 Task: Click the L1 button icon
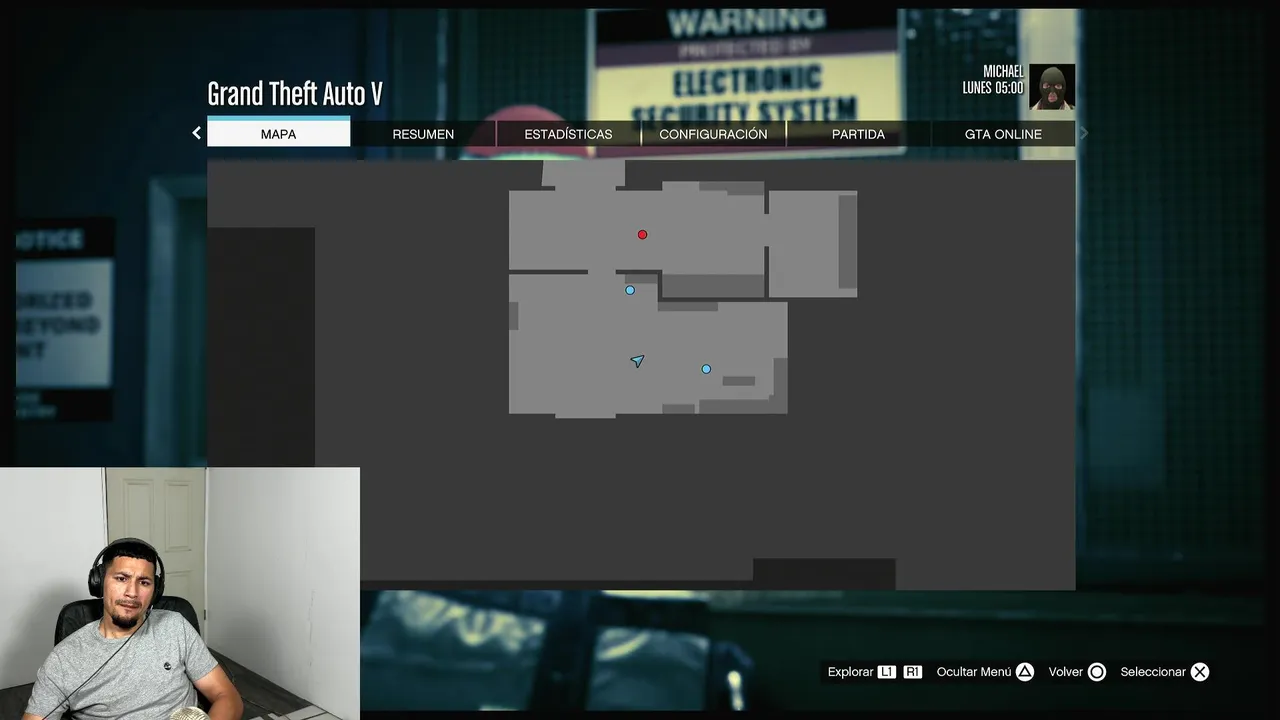[887, 672]
